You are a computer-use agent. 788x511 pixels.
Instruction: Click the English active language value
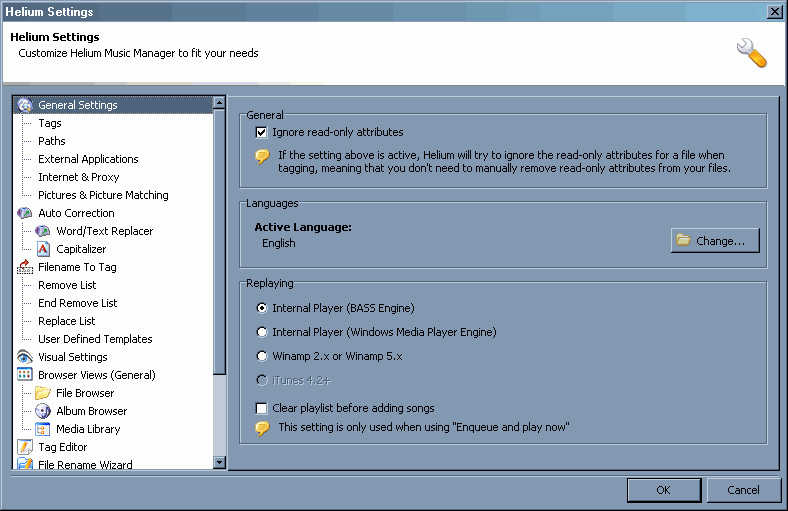pos(278,243)
